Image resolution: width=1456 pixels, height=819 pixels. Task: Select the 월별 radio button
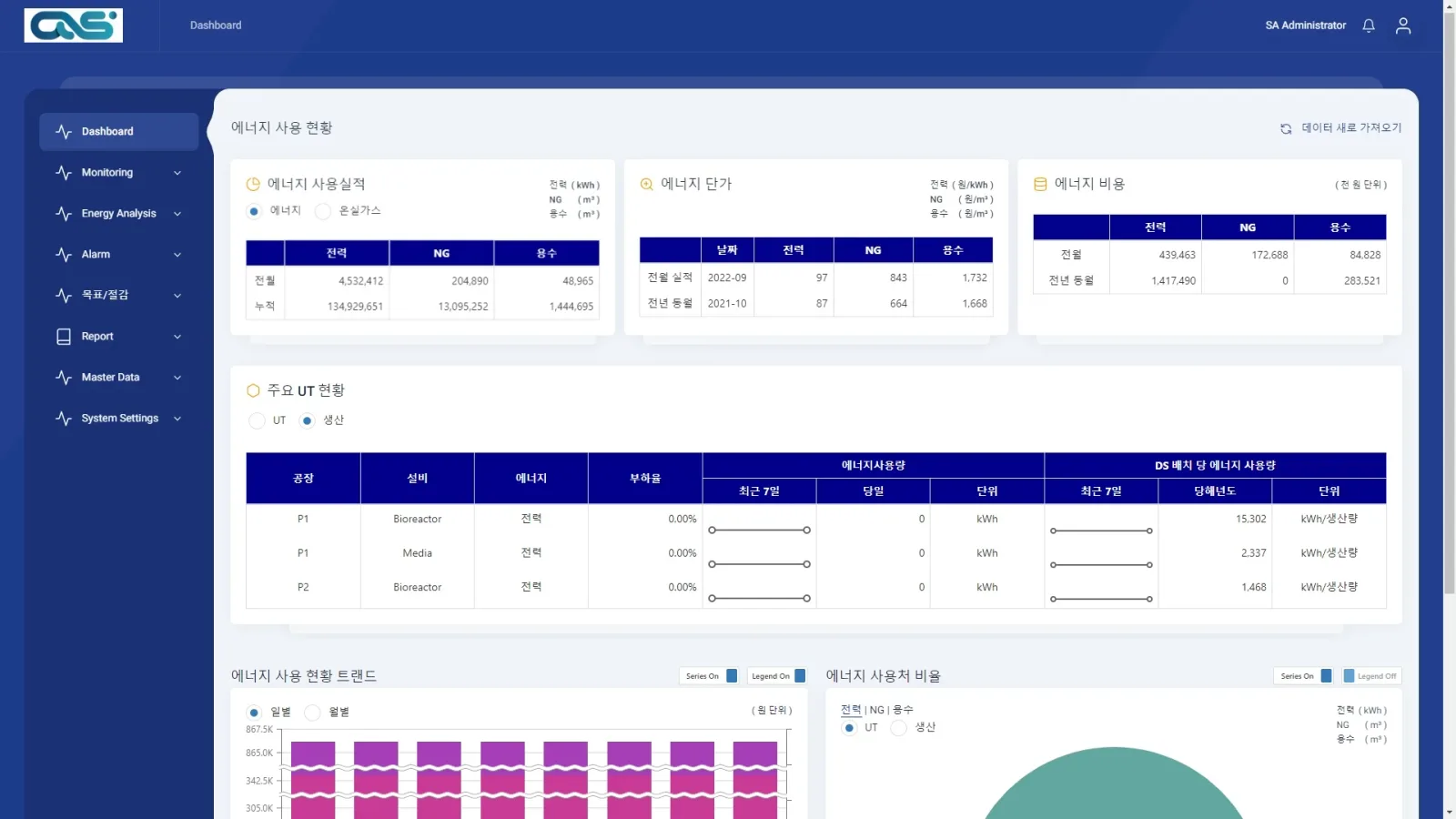[x=312, y=713]
